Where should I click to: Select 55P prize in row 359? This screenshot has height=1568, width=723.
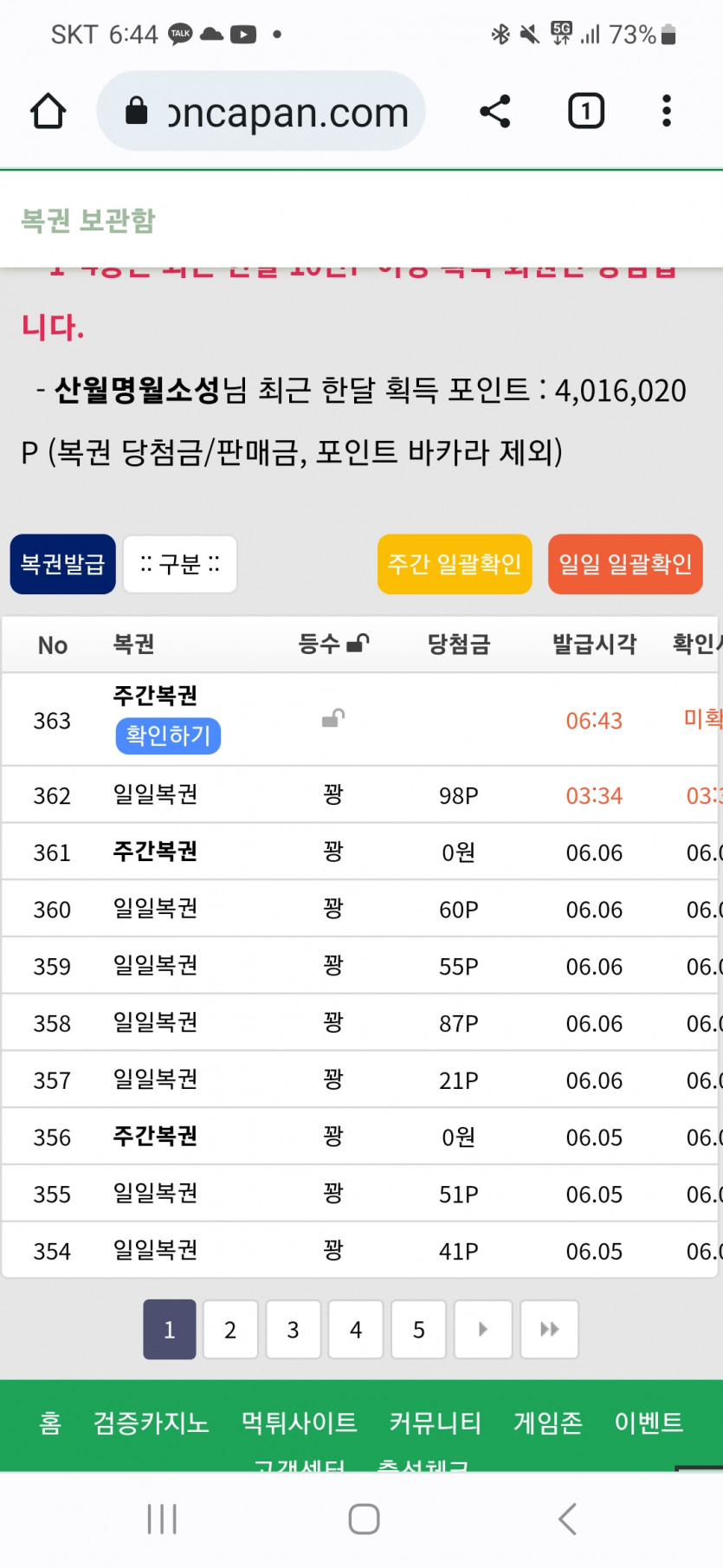coord(459,967)
